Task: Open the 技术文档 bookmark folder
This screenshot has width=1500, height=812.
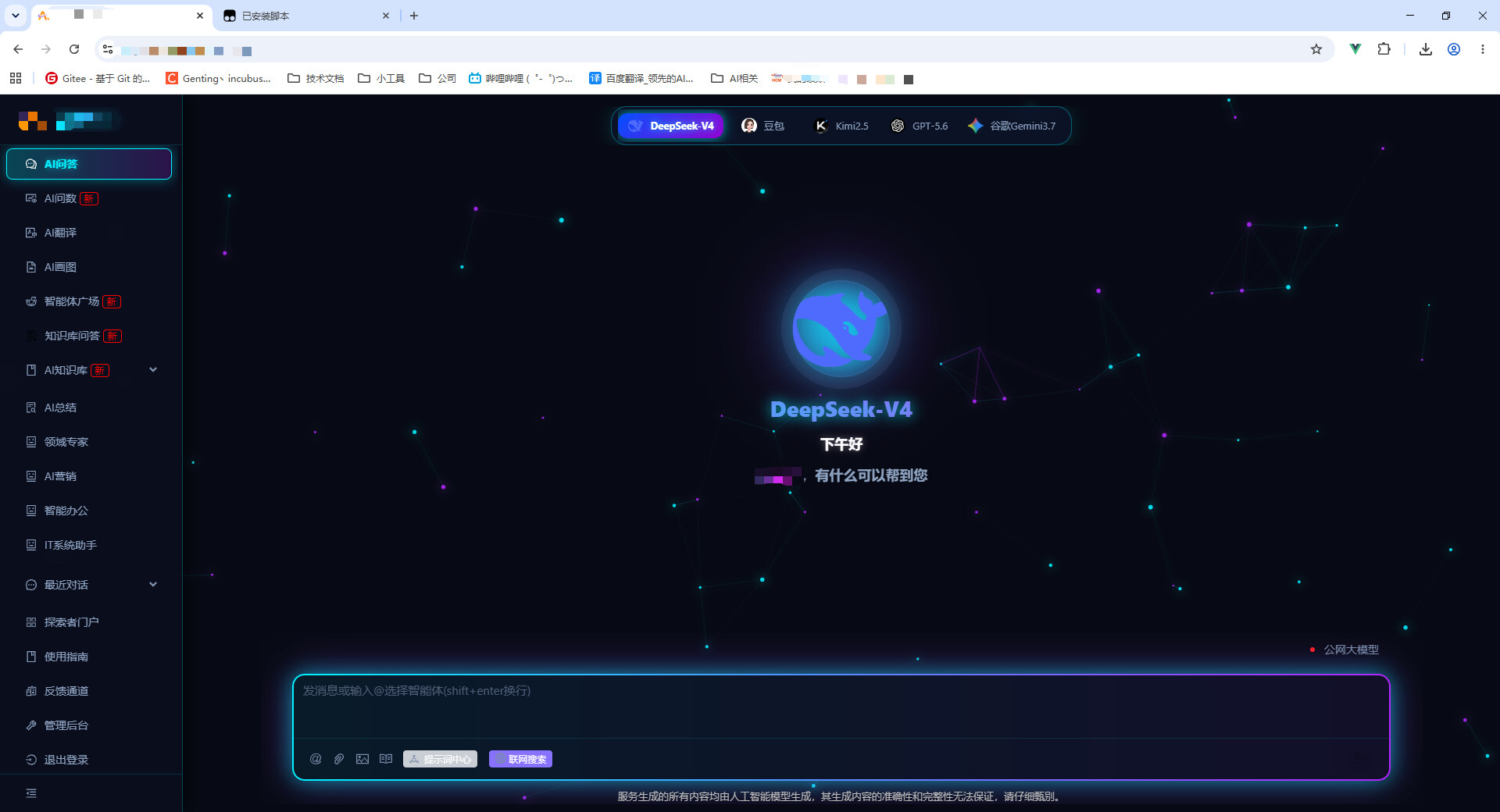Action: click(316, 78)
